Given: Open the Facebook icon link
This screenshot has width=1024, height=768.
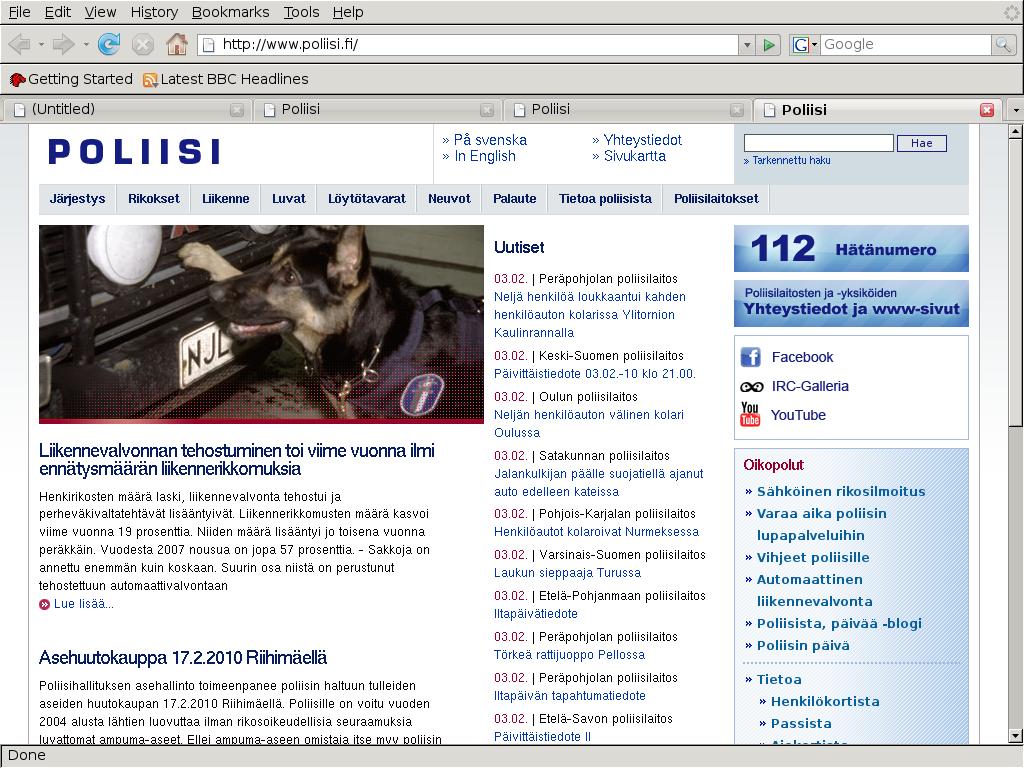Looking at the screenshot, I should pyautogui.click(x=750, y=357).
